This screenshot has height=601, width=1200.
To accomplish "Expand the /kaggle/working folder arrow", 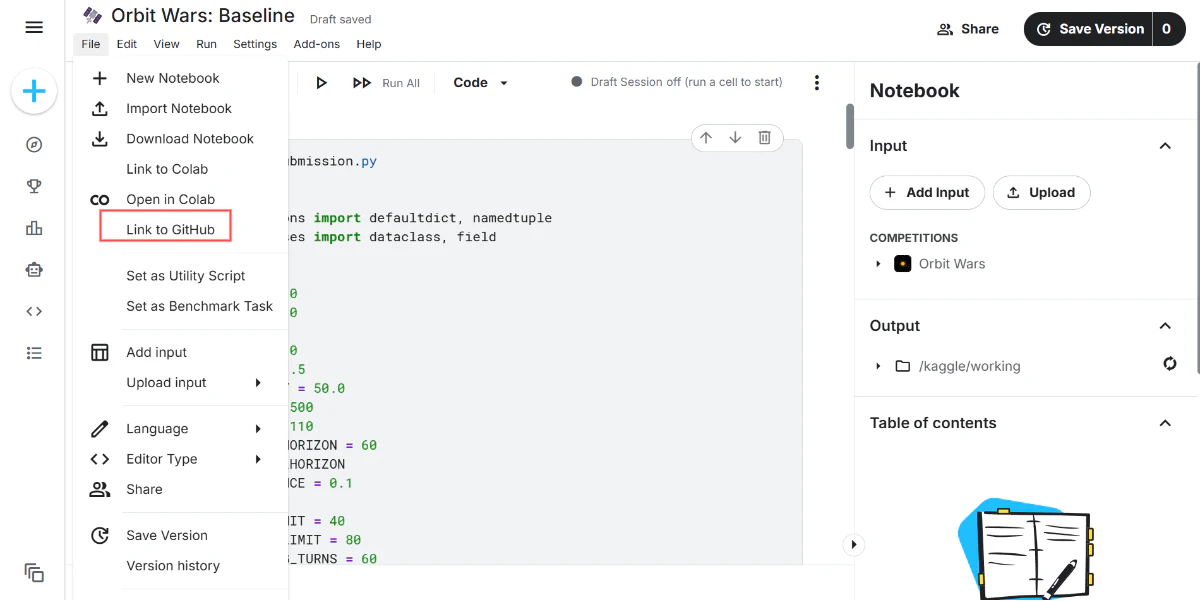I will [x=878, y=366].
